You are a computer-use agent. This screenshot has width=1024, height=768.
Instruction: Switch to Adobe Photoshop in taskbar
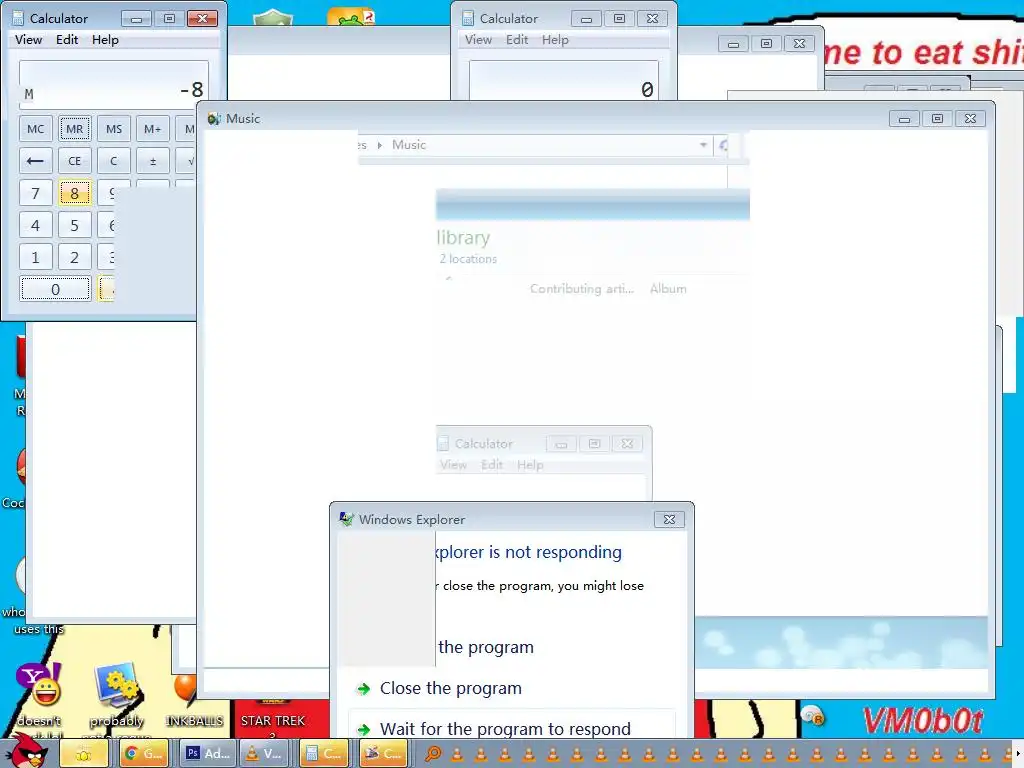coord(206,754)
